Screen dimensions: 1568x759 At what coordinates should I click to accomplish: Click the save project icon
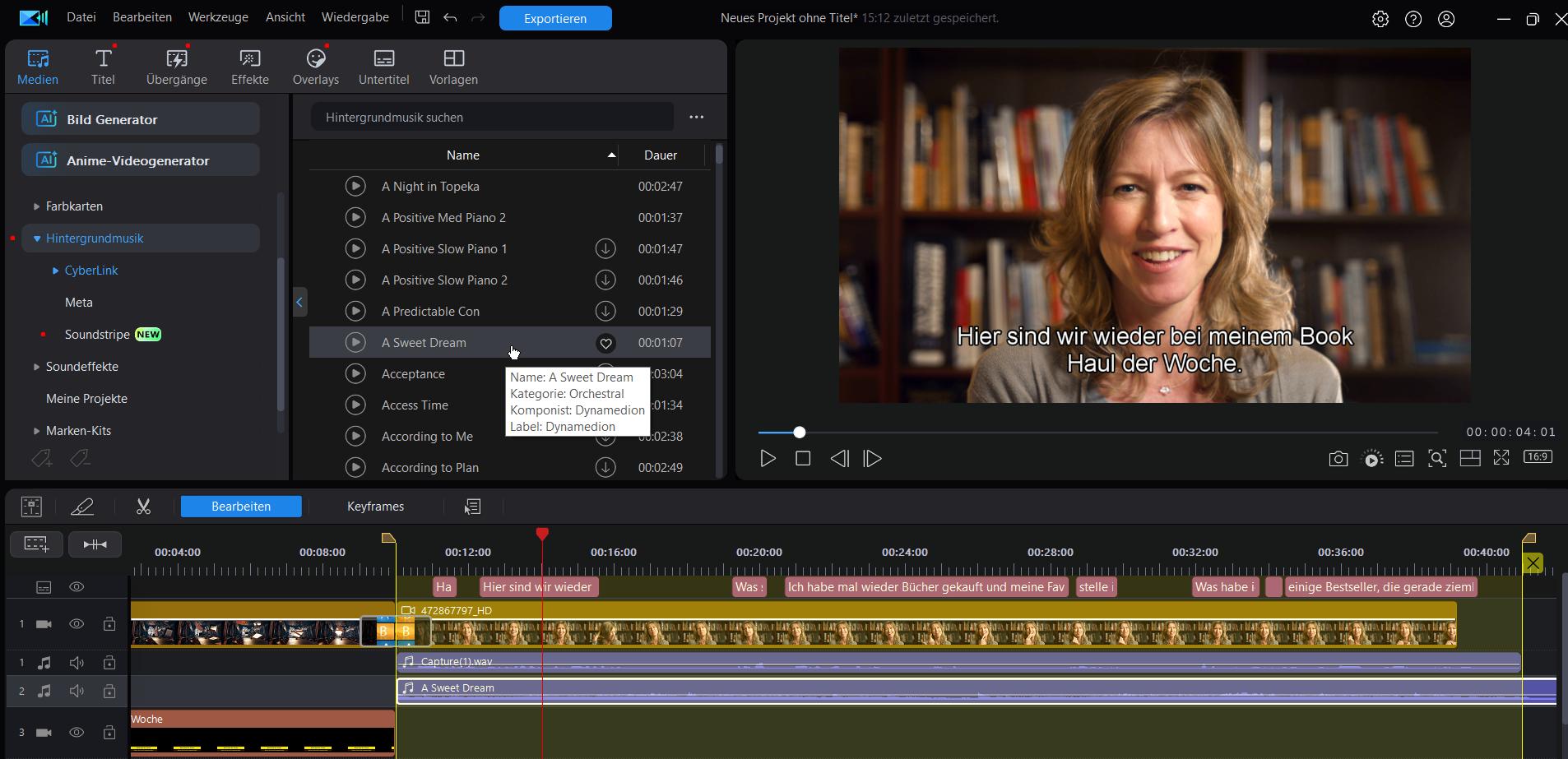[422, 17]
